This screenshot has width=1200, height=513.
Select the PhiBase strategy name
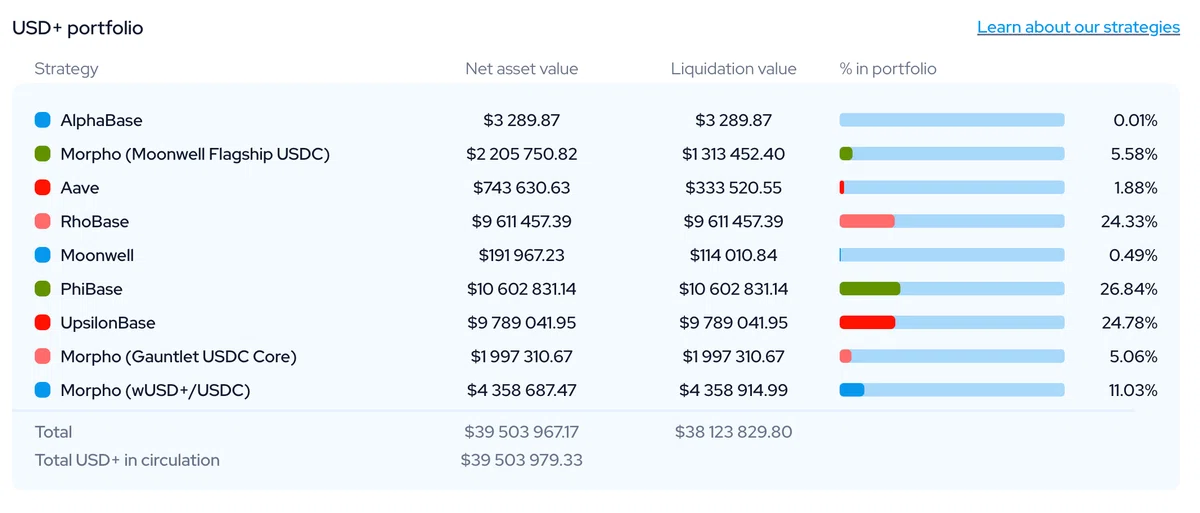click(91, 289)
